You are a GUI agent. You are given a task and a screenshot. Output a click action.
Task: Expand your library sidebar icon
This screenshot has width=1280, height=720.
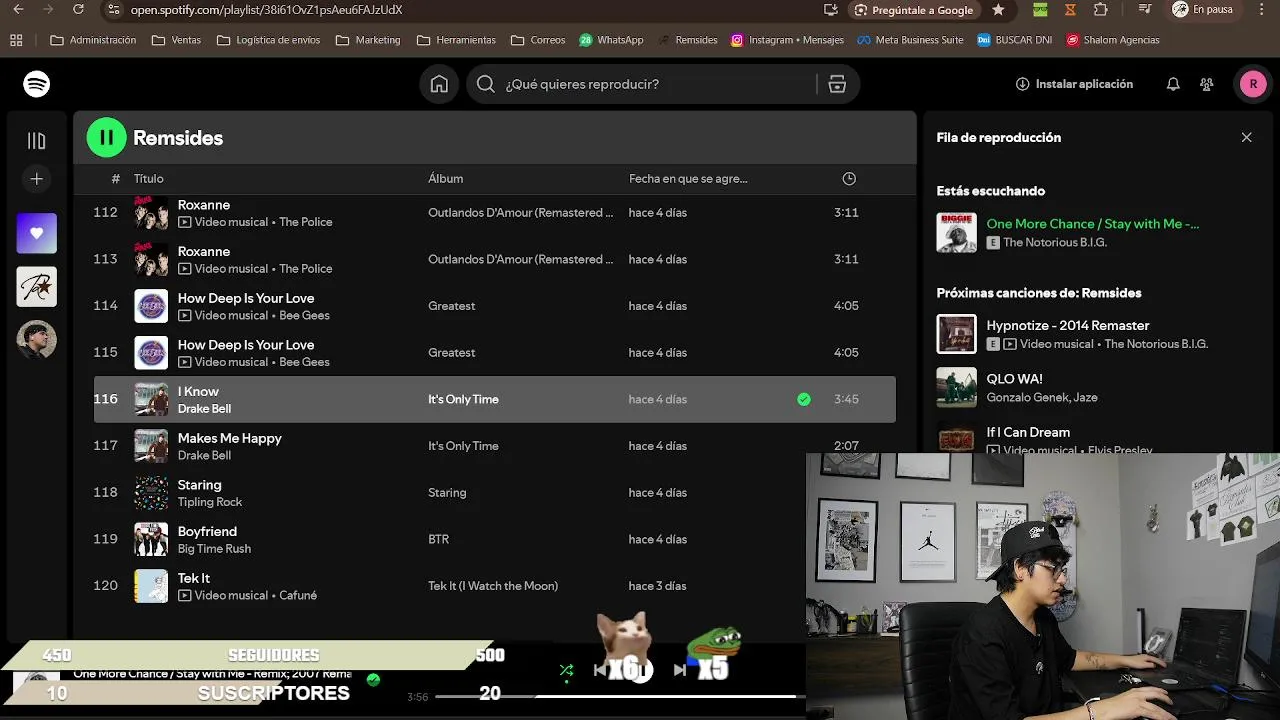pos(37,141)
